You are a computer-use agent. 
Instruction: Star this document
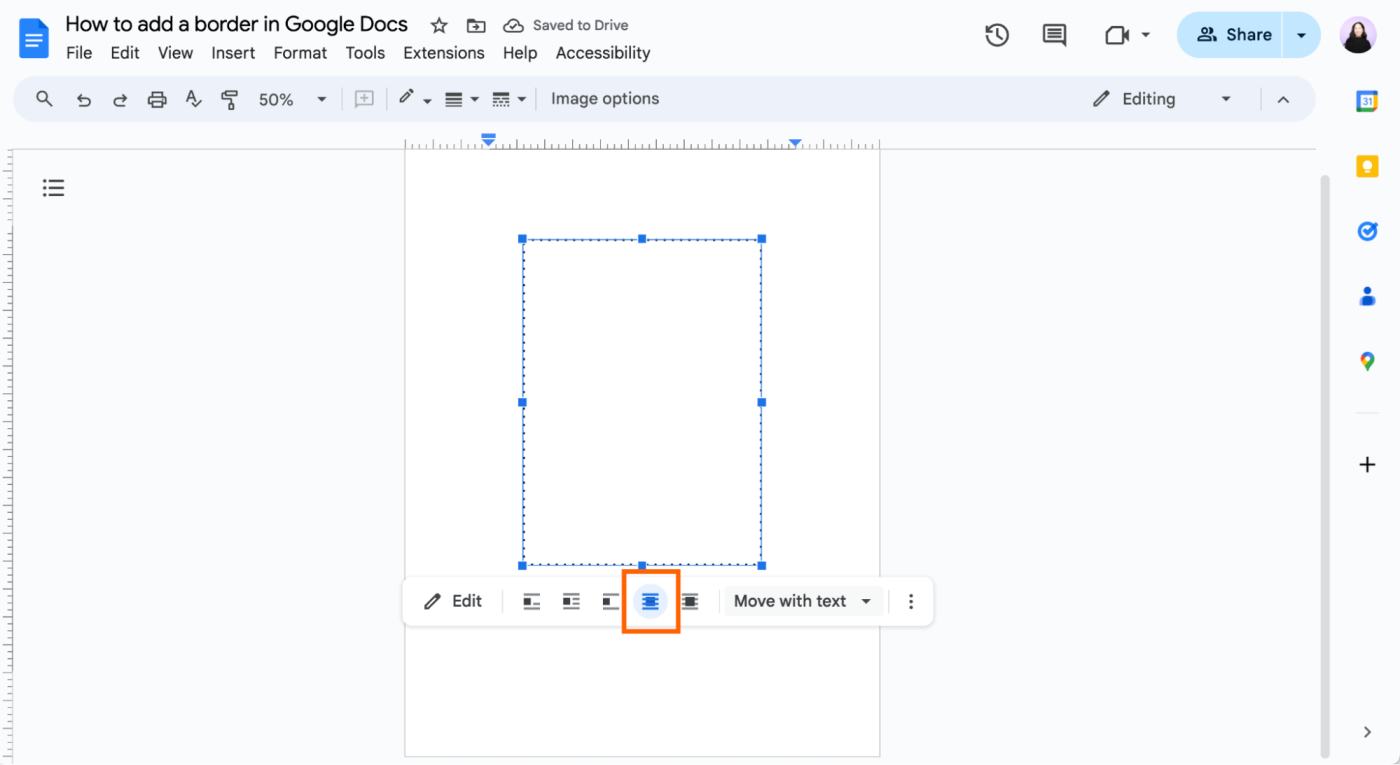tap(439, 25)
